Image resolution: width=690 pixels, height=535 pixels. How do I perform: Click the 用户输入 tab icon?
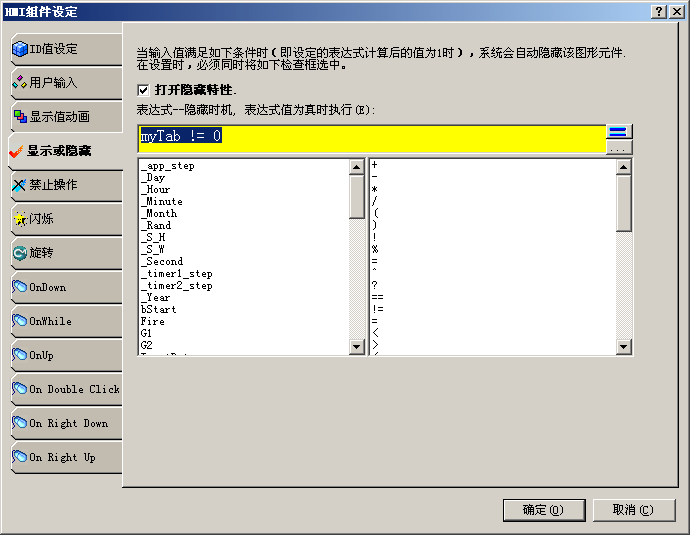point(19,83)
